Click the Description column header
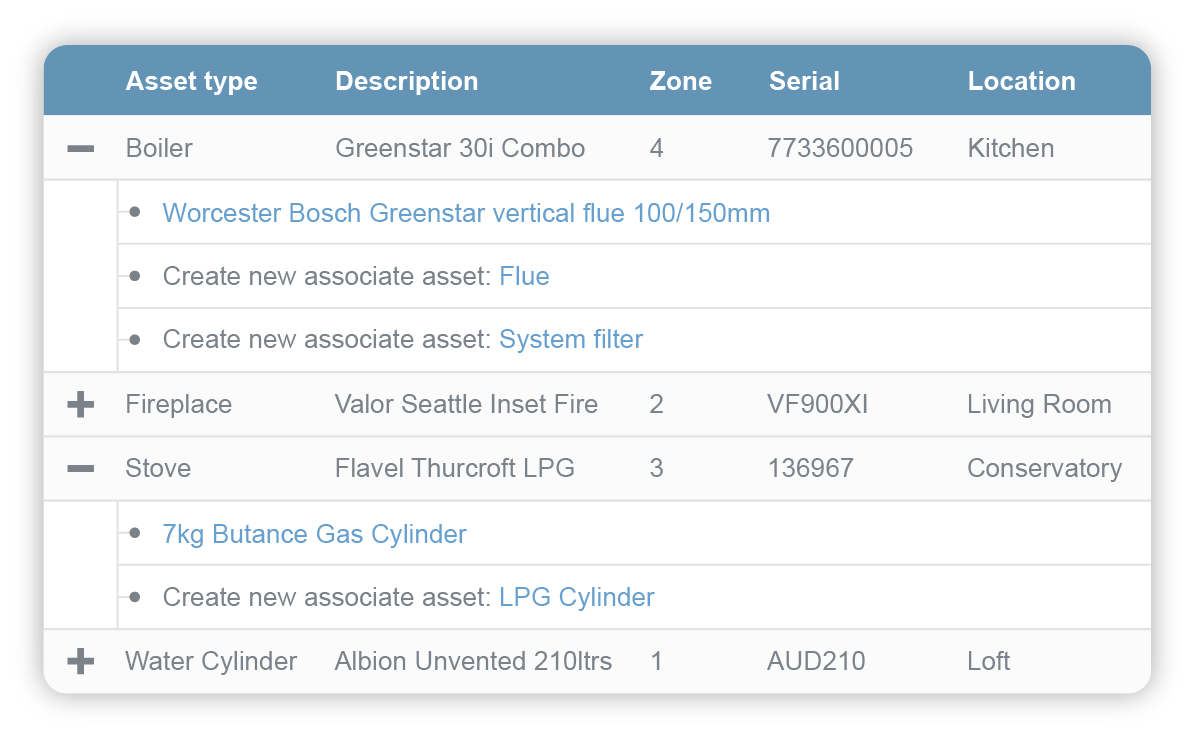This screenshot has height=744, width=1200. coord(406,81)
